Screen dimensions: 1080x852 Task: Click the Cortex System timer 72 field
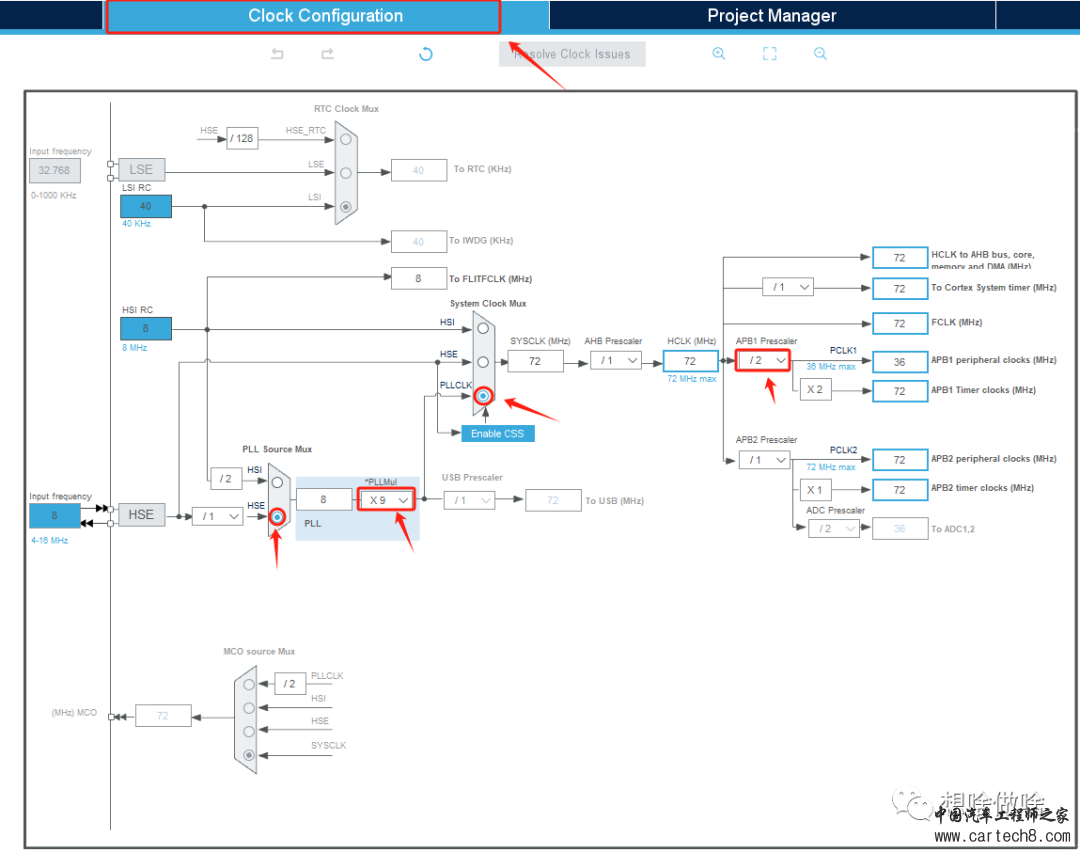[x=900, y=289]
